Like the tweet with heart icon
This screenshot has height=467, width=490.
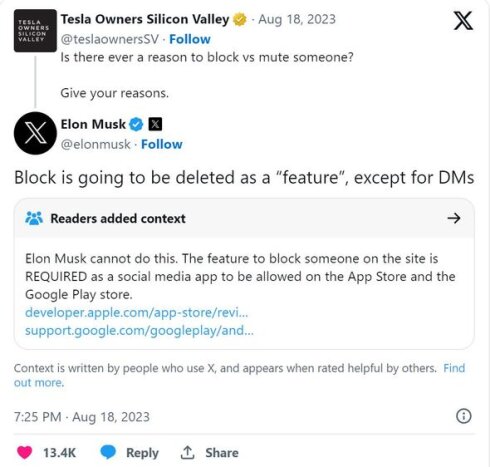[24, 452]
